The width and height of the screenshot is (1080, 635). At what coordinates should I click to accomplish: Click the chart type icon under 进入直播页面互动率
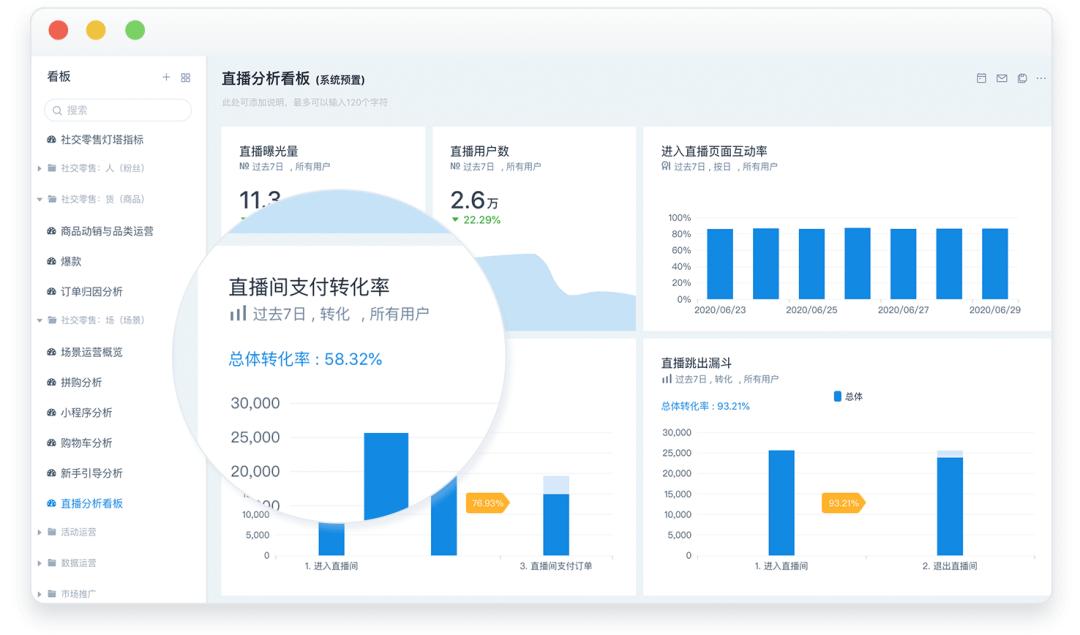(665, 166)
